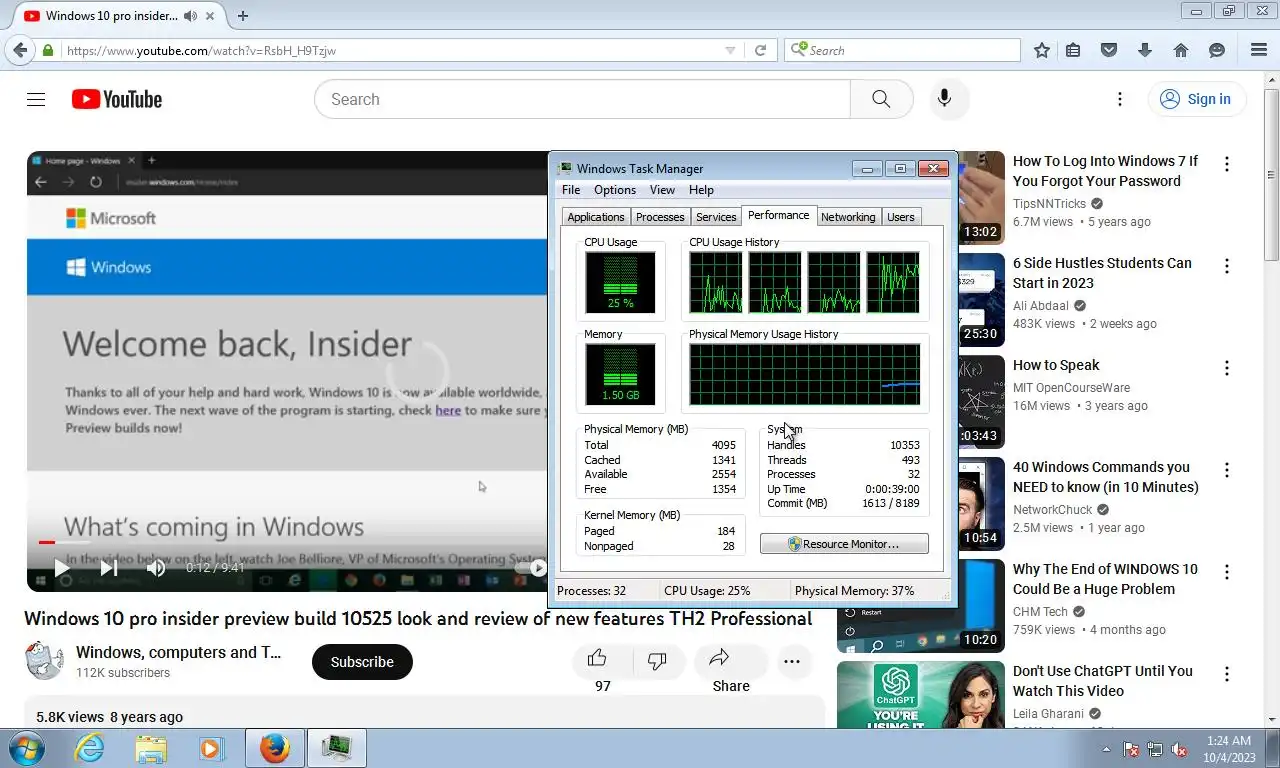
Task: Go to Firefox home page icon
Action: [x=1181, y=50]
